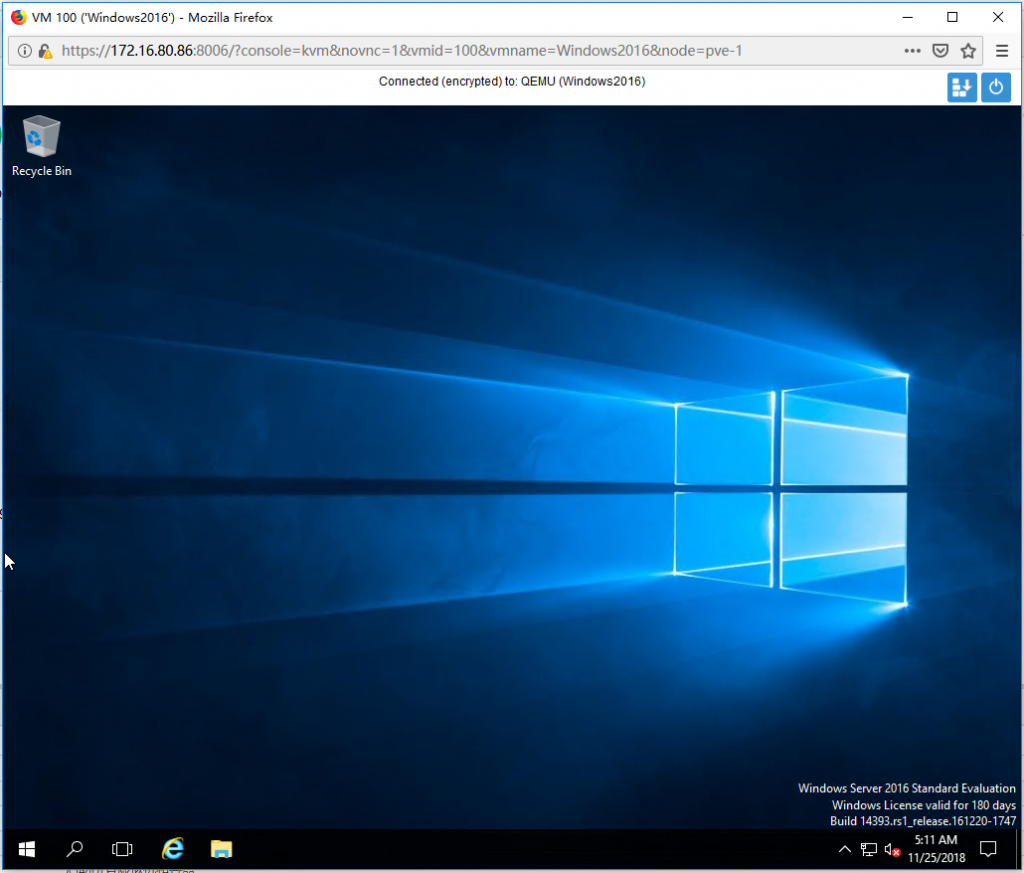Click the Show Desktop strip on the taskbar
This screenshot has height=873, width=1024.
[1018, 849]
